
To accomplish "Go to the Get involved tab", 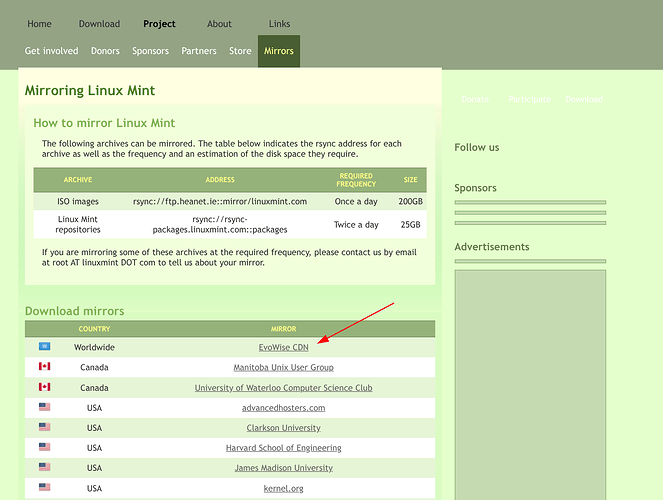I will [x=51, y=51].
